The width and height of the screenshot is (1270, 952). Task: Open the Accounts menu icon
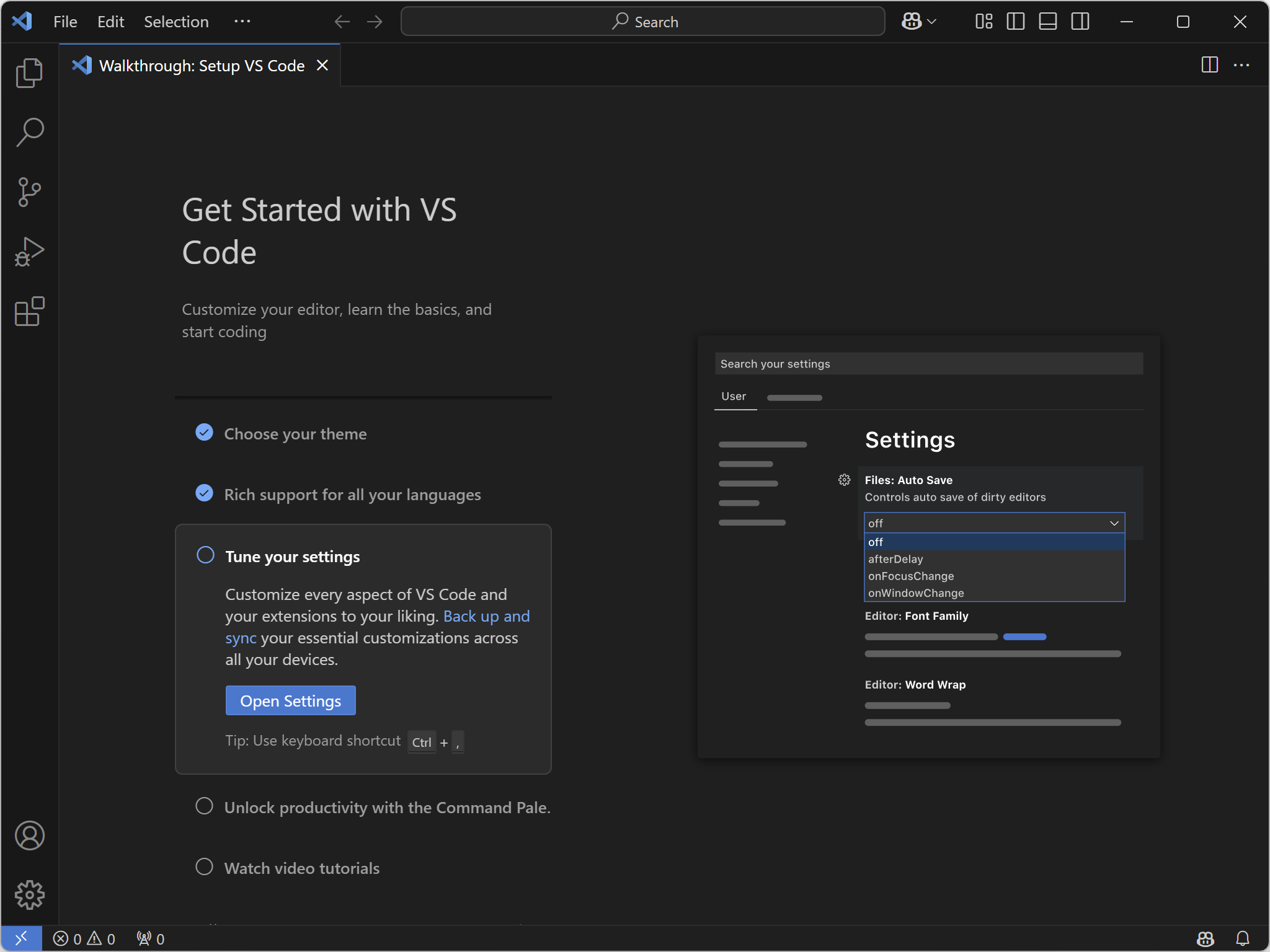point(29,835)
